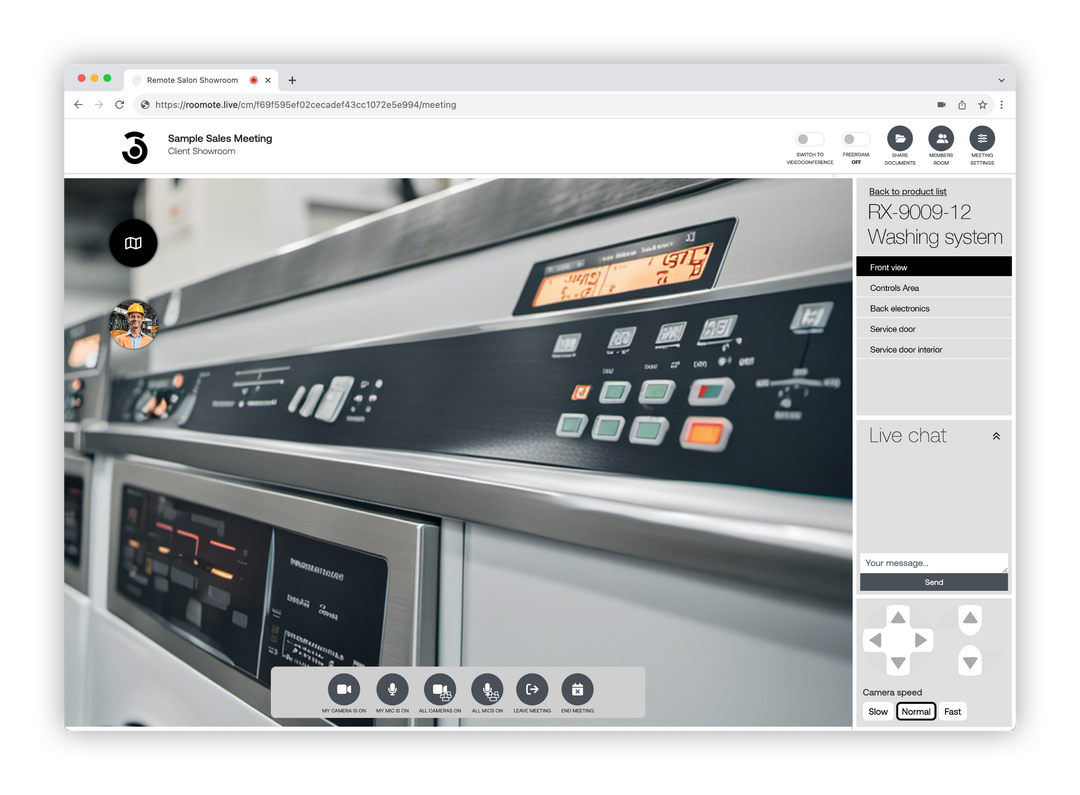Pan the camera to the right
Screen dimensions: 1080x795
point(922,640)
